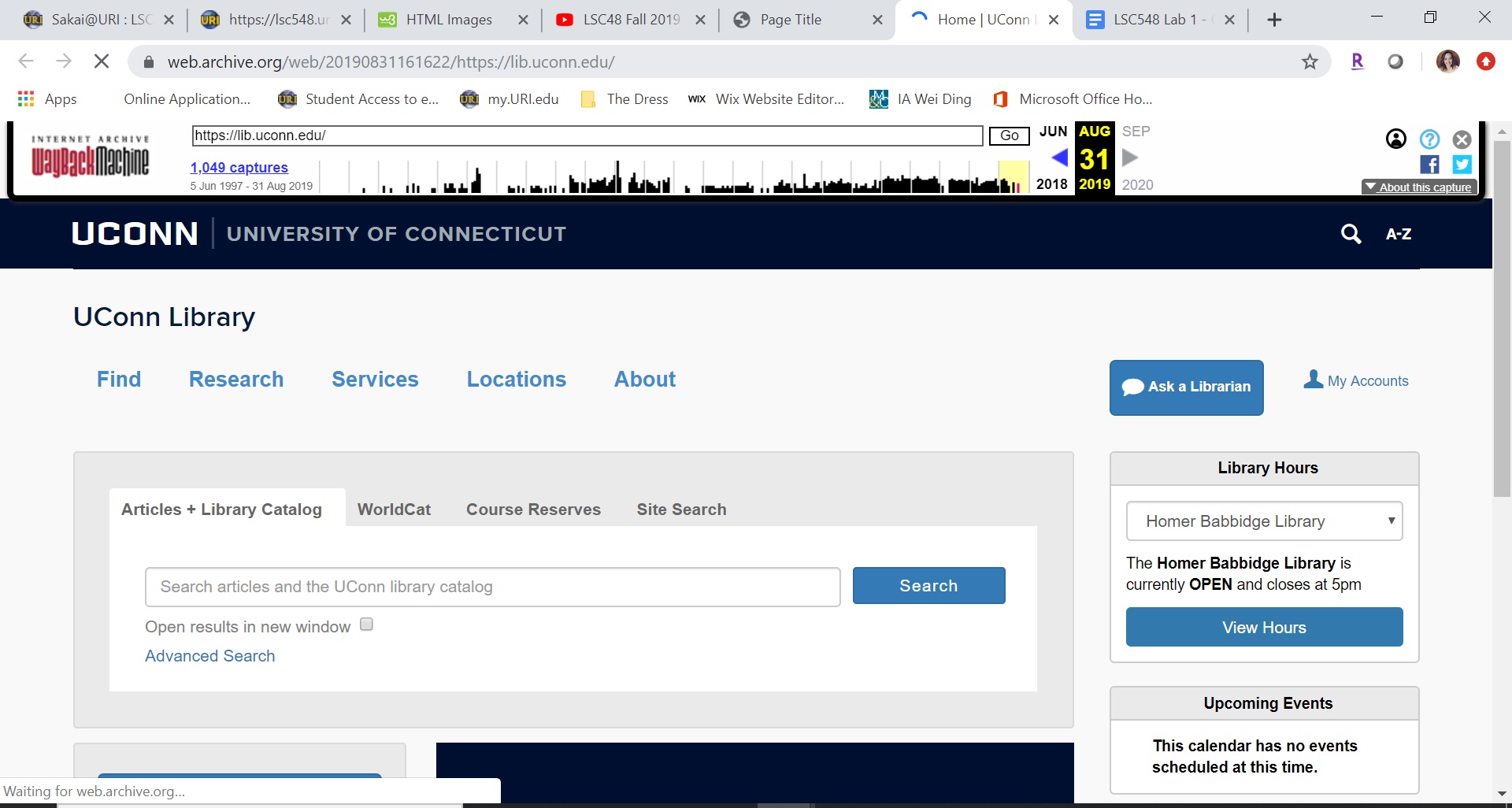Image resolution: width=1512 pixels, height=808 pixels.
Task: Click the Ask a Librarian button
Action: 1187,387
